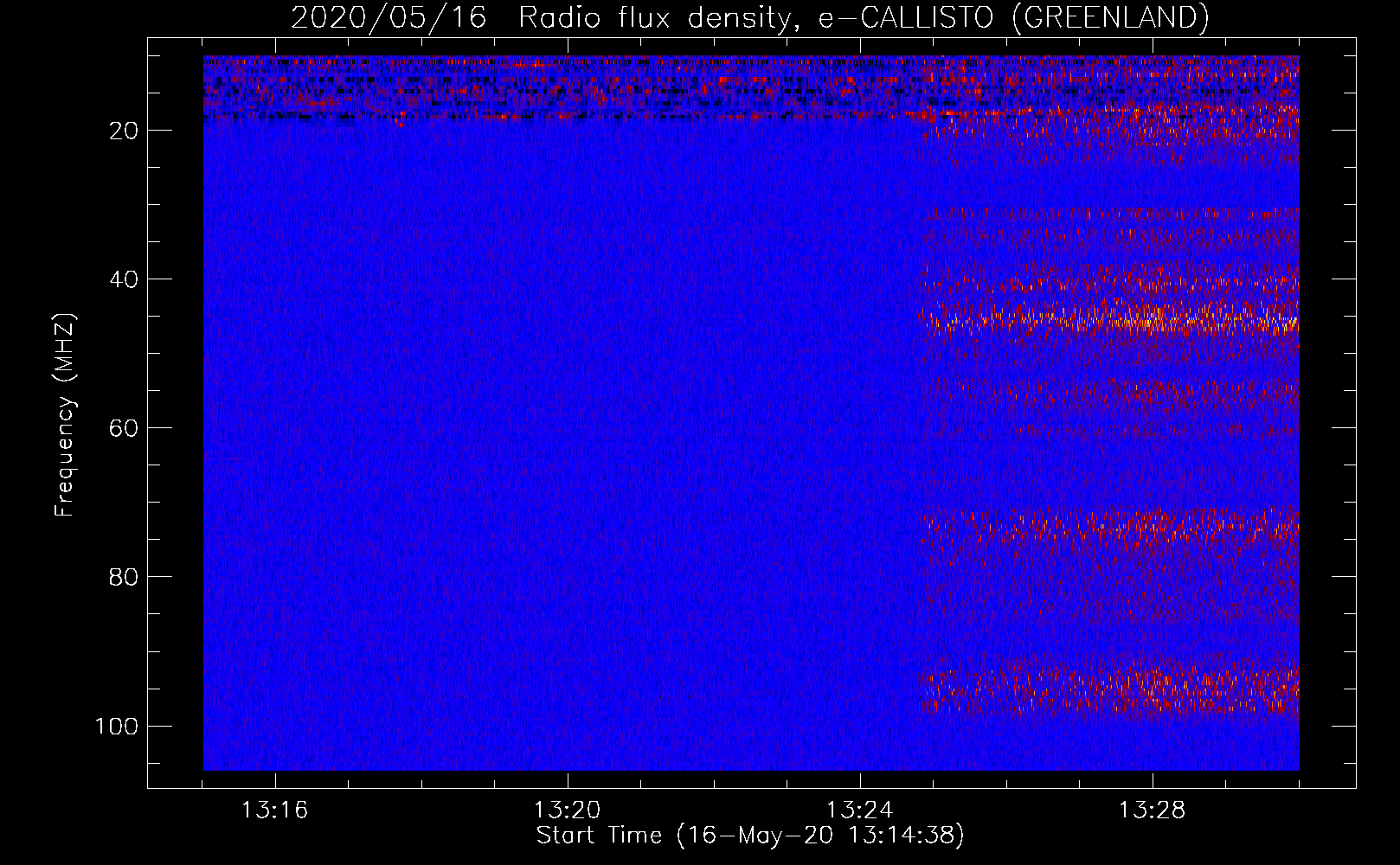The width and height of the screenshot is (1400, 865).
Task: Click the 13:24 time tick label
Action: coord(859,811)
